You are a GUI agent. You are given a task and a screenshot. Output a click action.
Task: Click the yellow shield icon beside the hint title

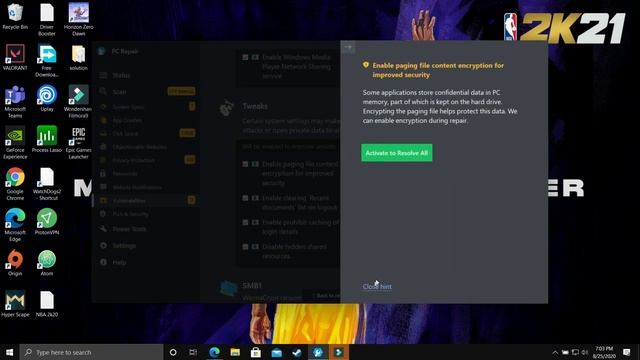[x=366, y=65]
